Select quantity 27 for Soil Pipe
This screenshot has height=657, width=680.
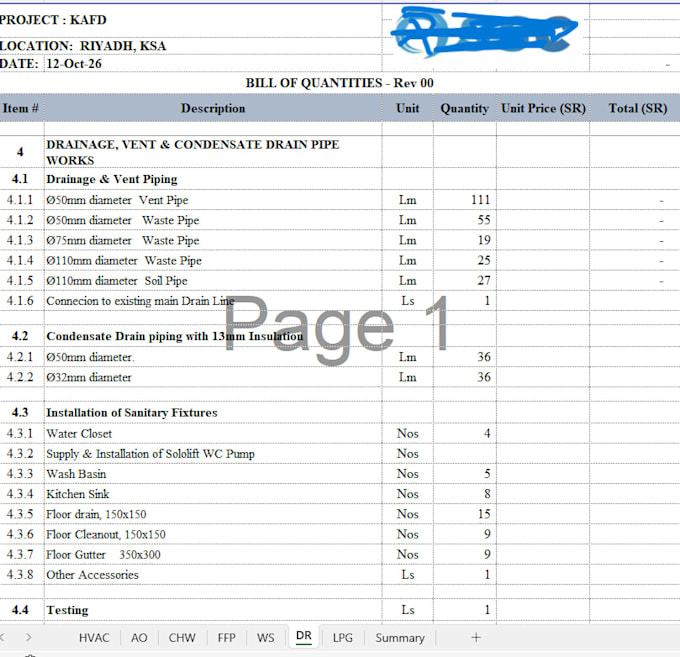coord(464,281)
